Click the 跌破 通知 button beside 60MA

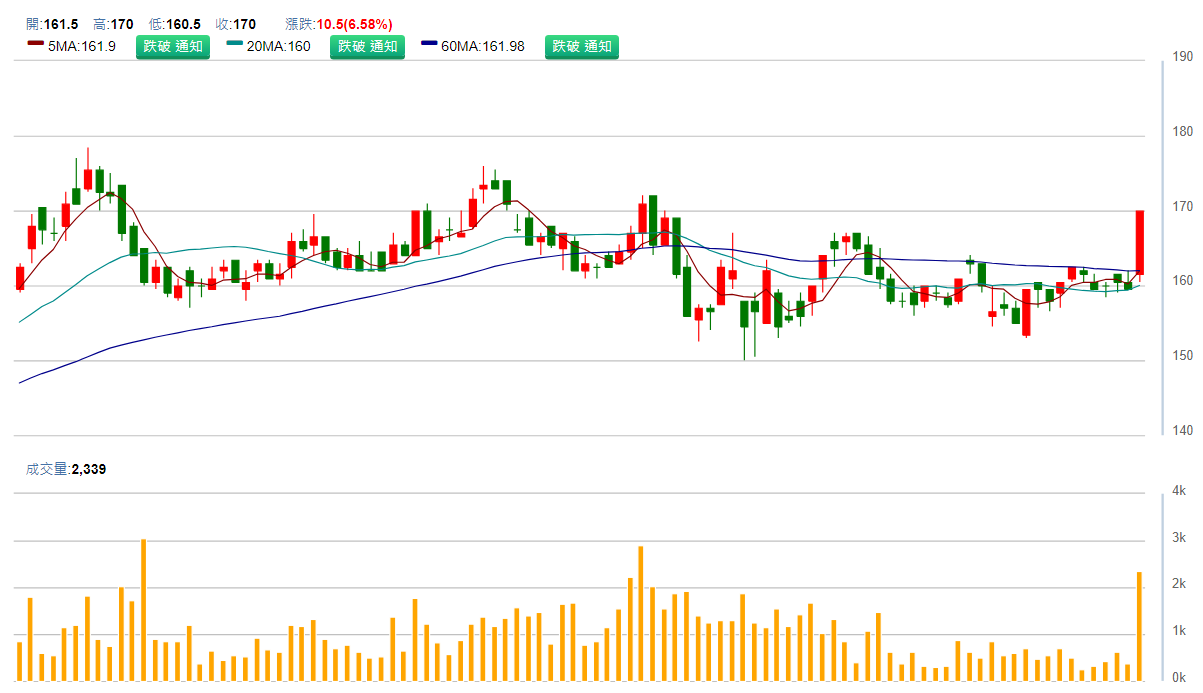point(581,46)
